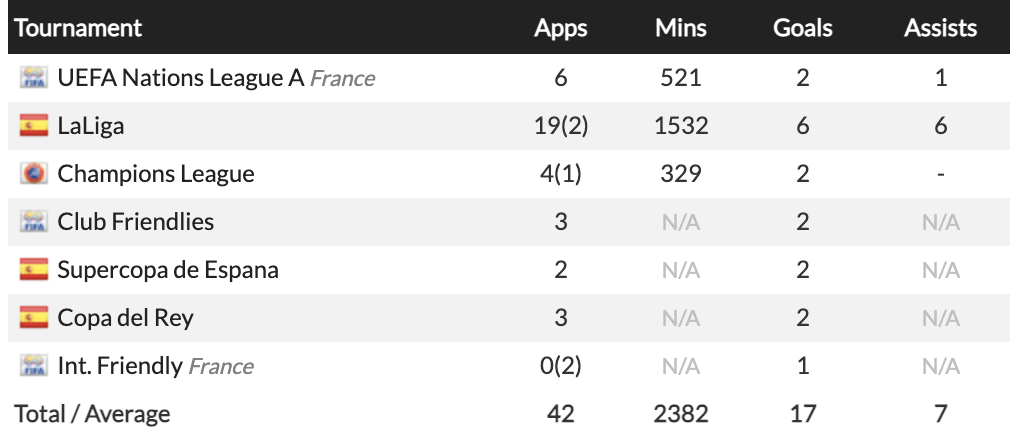Open the Champions League tournament link
Screen dimensions: 1010x444
pos(156,174)
